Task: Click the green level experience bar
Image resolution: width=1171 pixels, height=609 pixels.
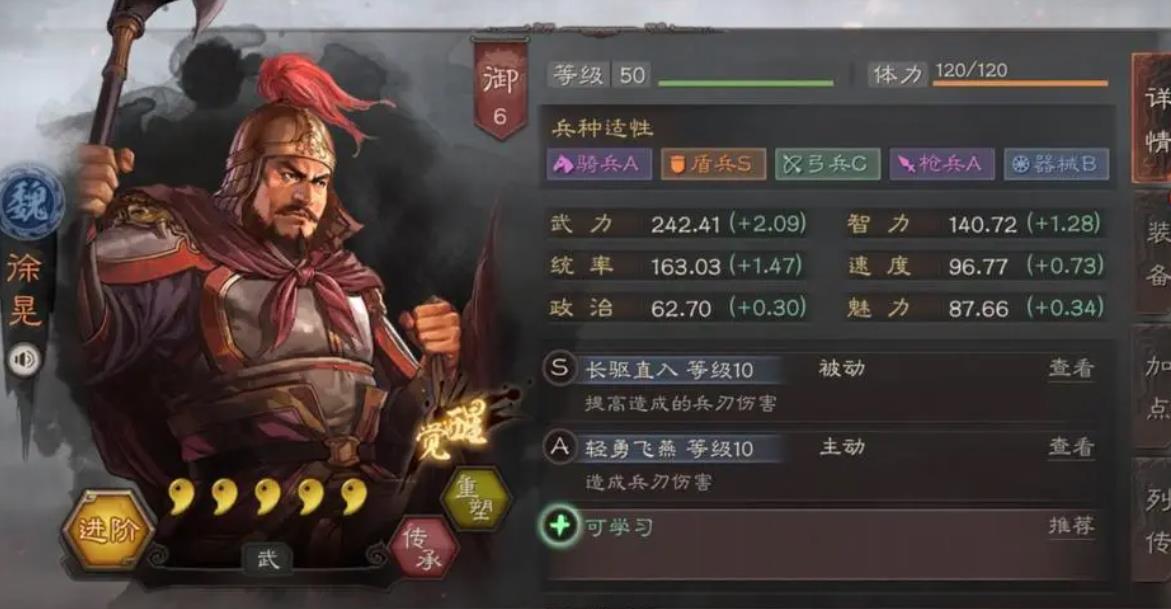Action: tap(745, 83)
